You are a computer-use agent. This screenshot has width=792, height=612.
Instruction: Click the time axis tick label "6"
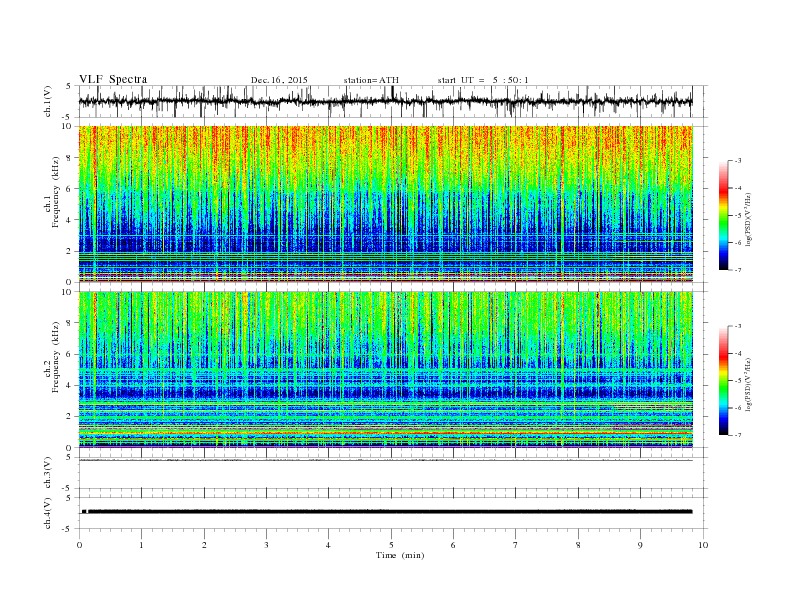pyautogui.click(x=453, y=545)
